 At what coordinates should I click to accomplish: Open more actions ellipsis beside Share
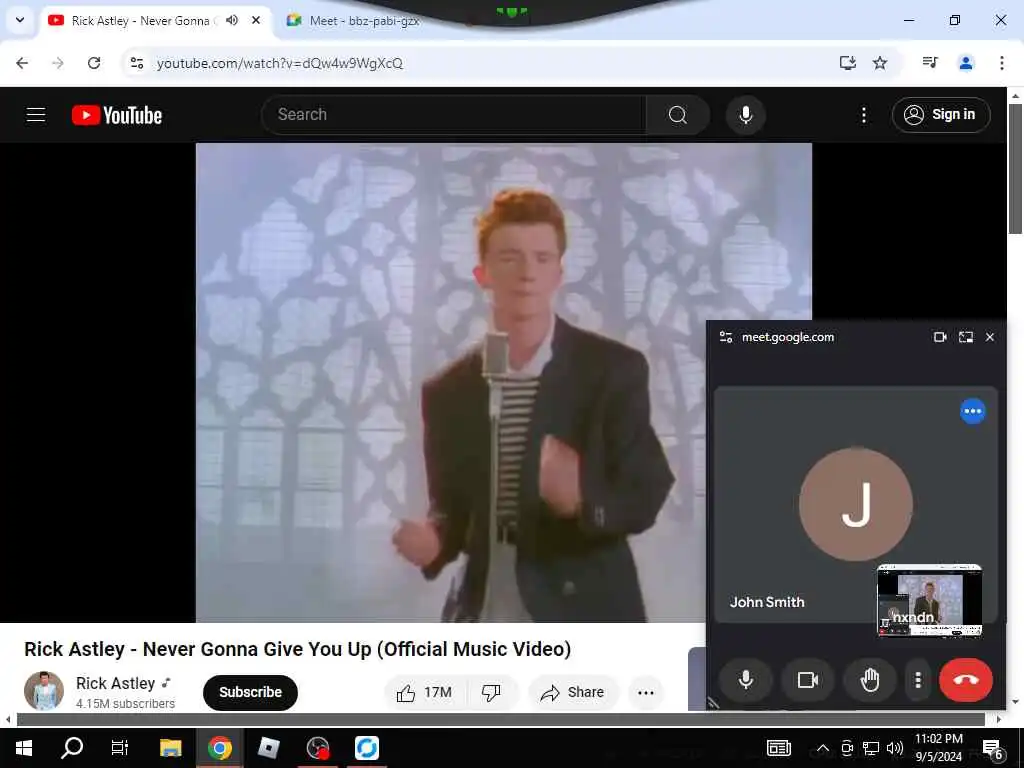coord(646,693)
